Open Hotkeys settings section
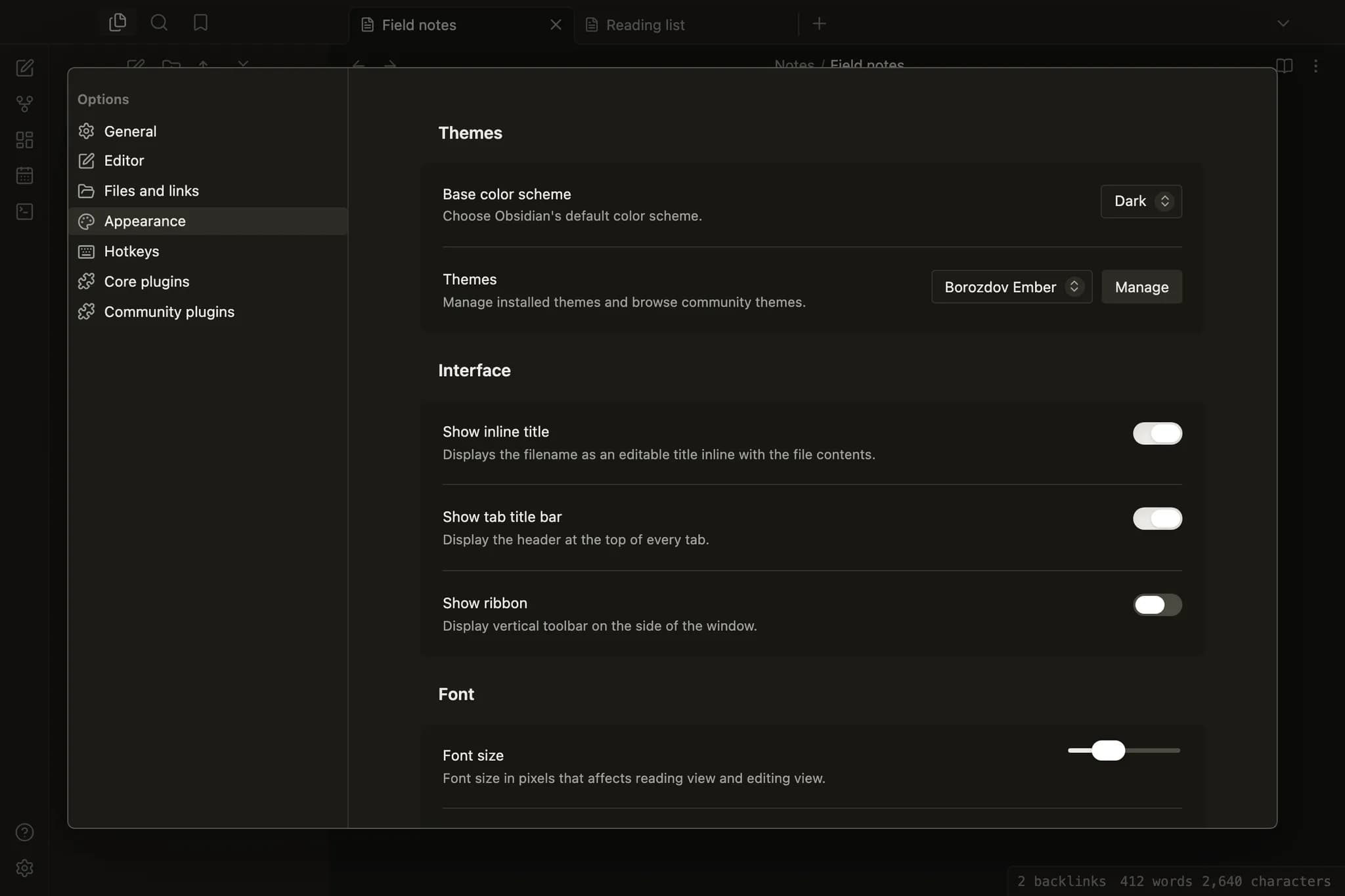Viewport: 1345px width, 896px height. 208,251
